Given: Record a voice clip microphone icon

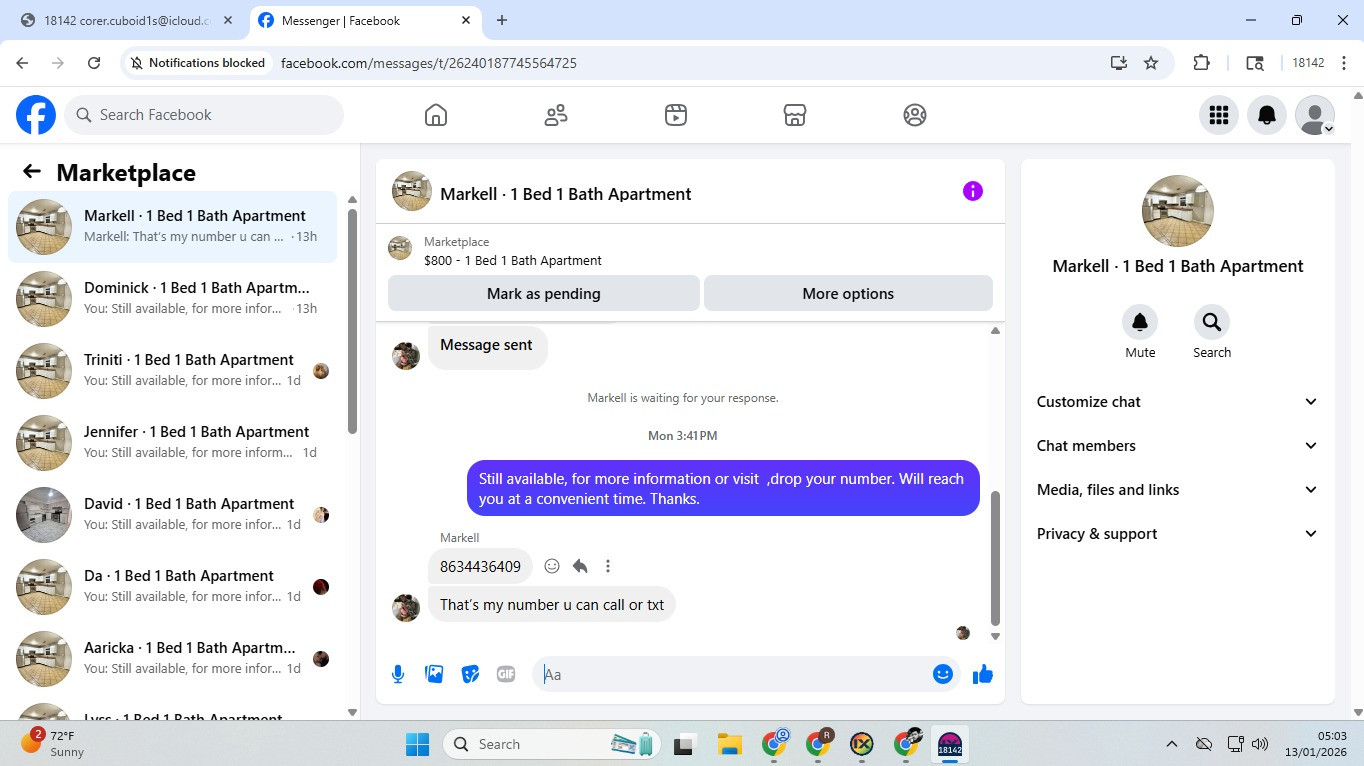Looking at the screenshot, I should (398, 674).
